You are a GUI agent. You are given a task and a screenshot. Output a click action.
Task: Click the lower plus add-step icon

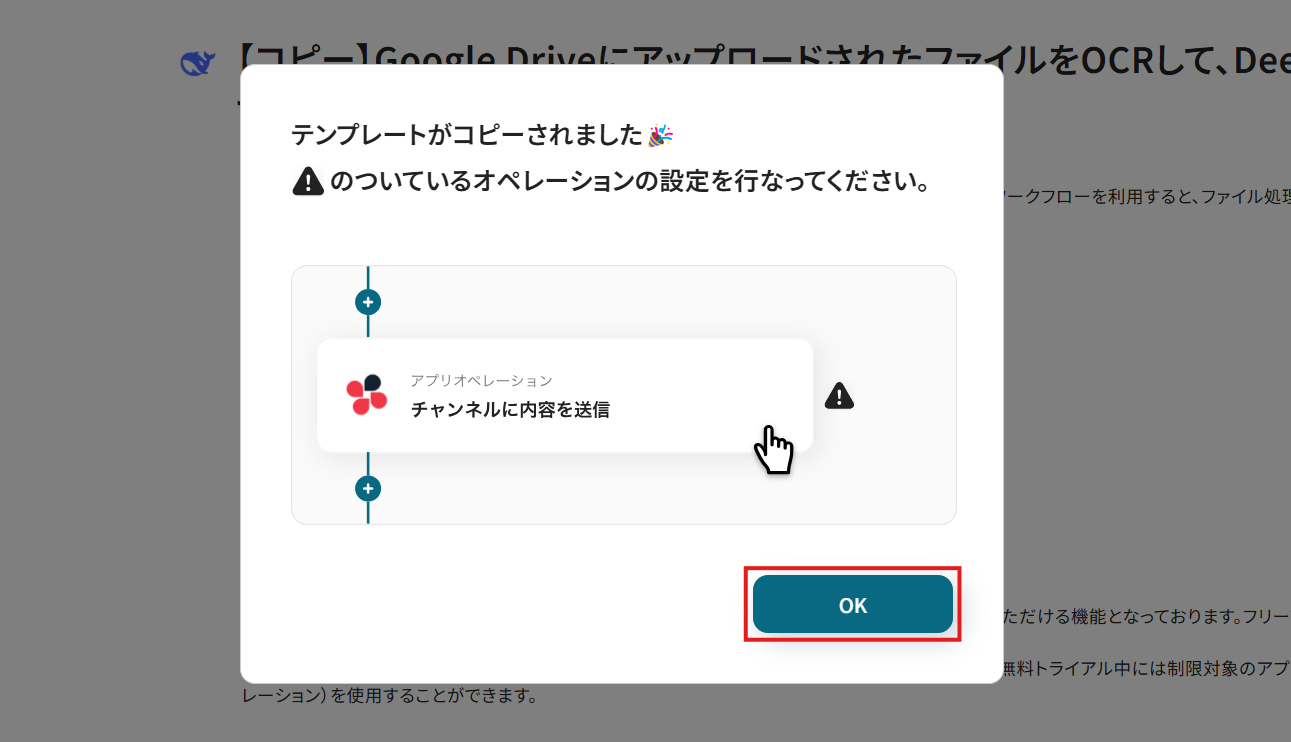(368, 488)
